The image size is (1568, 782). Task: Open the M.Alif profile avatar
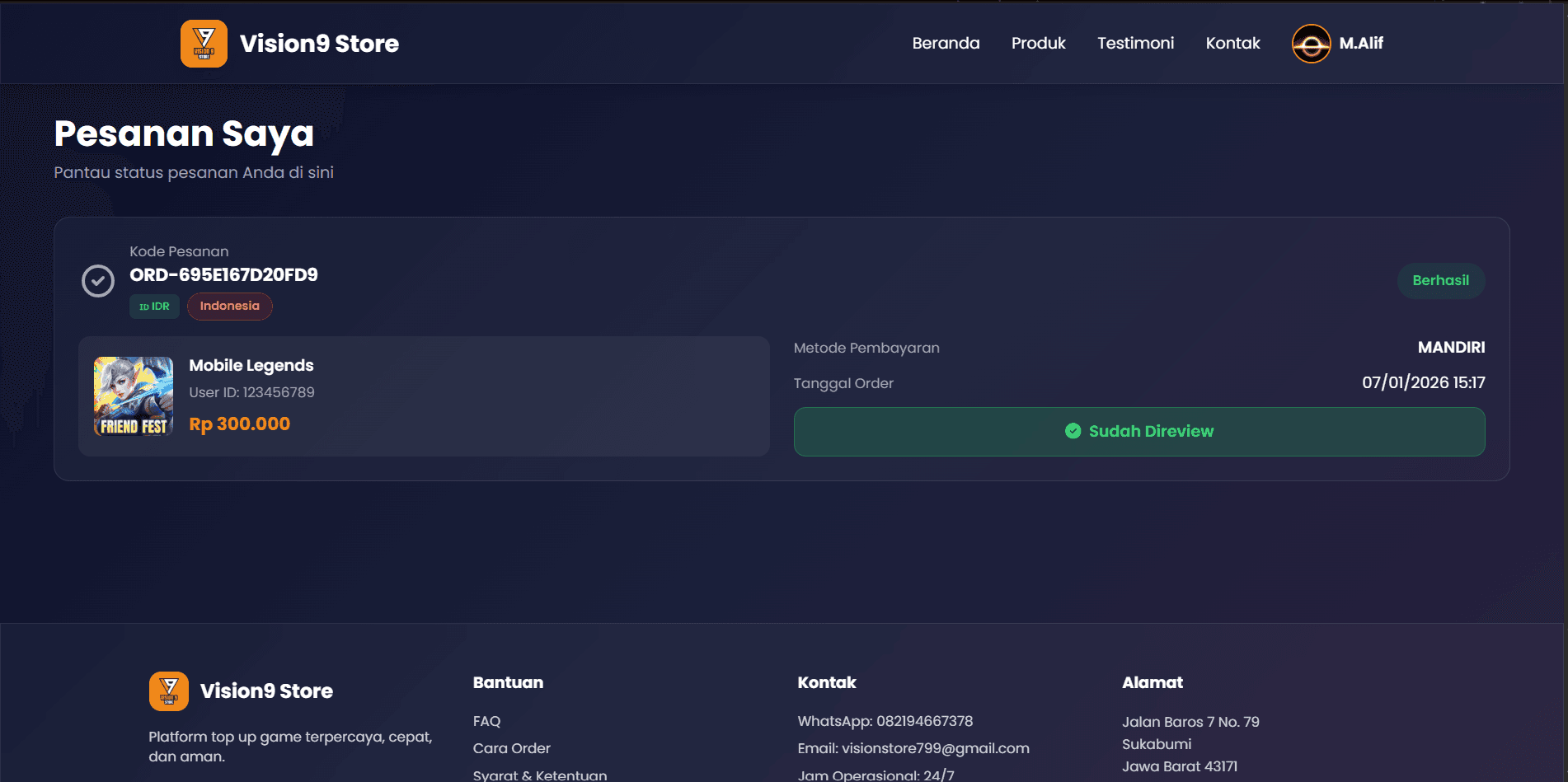coord(1311,44)
